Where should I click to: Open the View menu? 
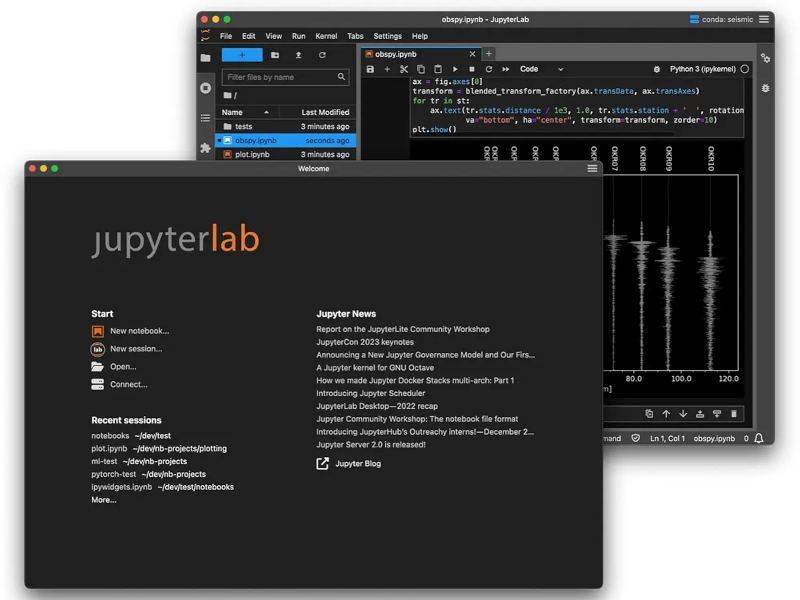pos(273,36)
